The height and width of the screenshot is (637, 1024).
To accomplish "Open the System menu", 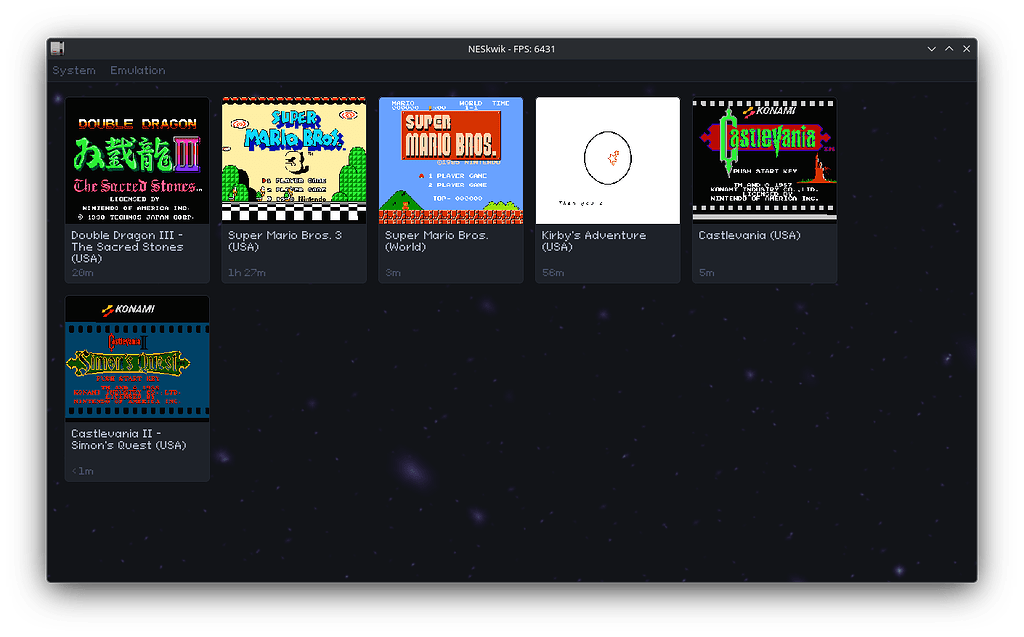I will [x=74, y=70].
